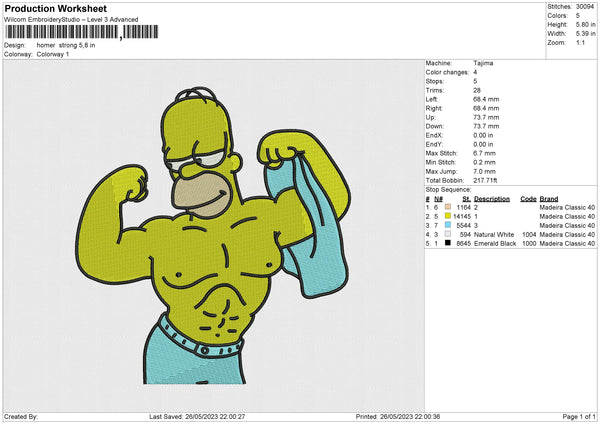The width and height of the screenshot is (600, 424).
Task: Select the Up value 73.7 mm
Action: [486, 117]
